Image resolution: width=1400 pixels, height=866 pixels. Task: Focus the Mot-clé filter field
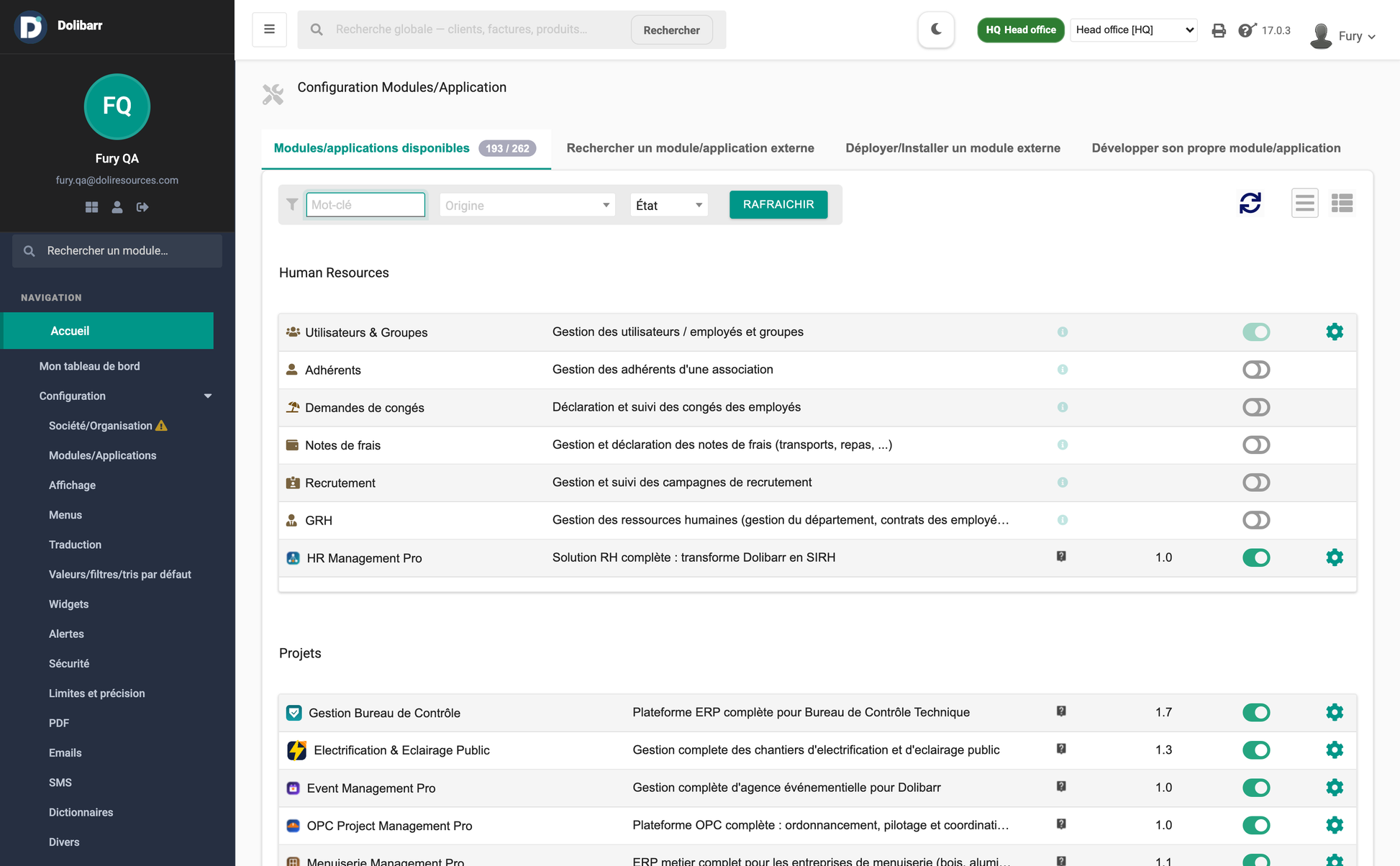[365, 205]
